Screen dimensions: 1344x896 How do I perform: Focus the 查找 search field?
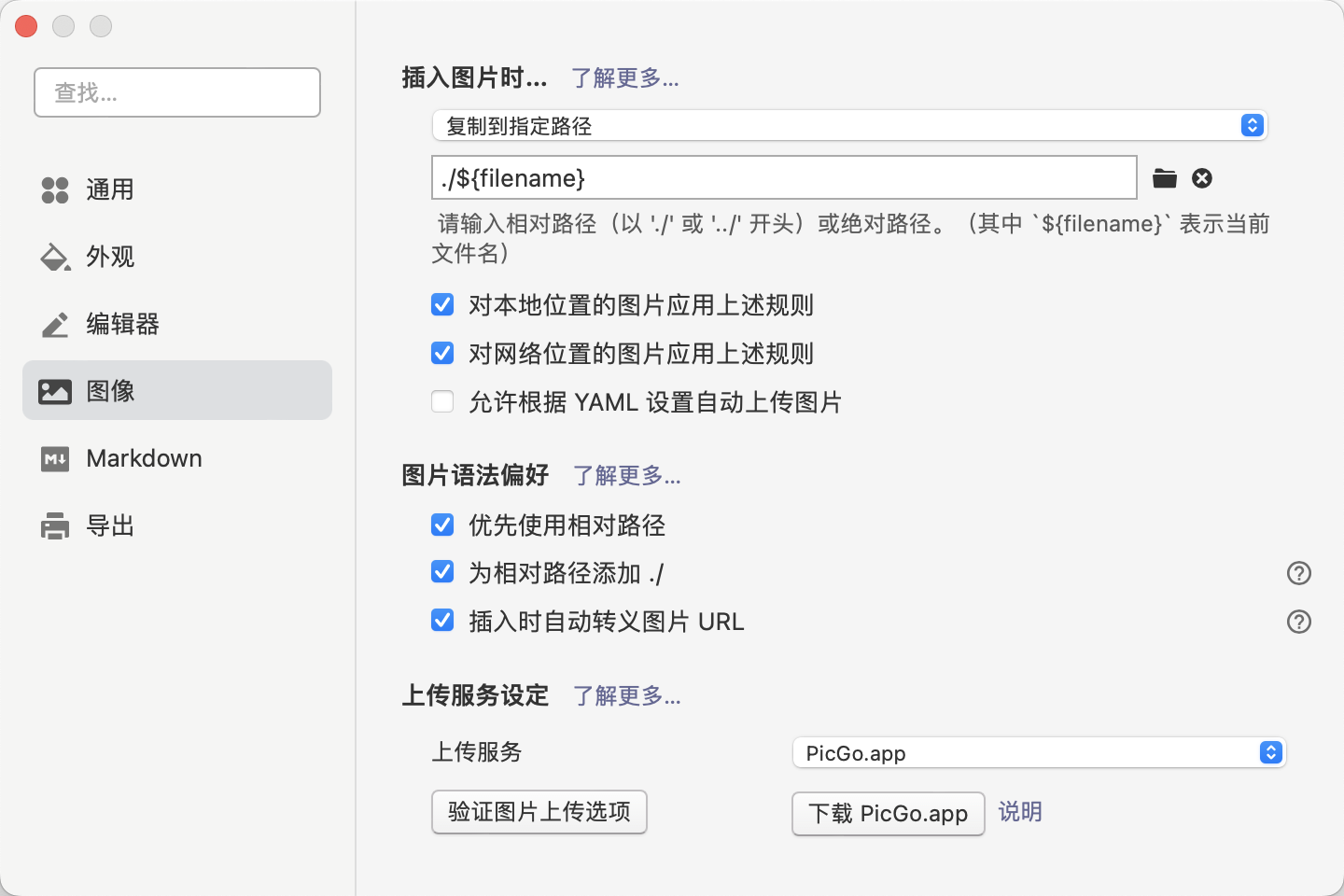click(177, 92)
